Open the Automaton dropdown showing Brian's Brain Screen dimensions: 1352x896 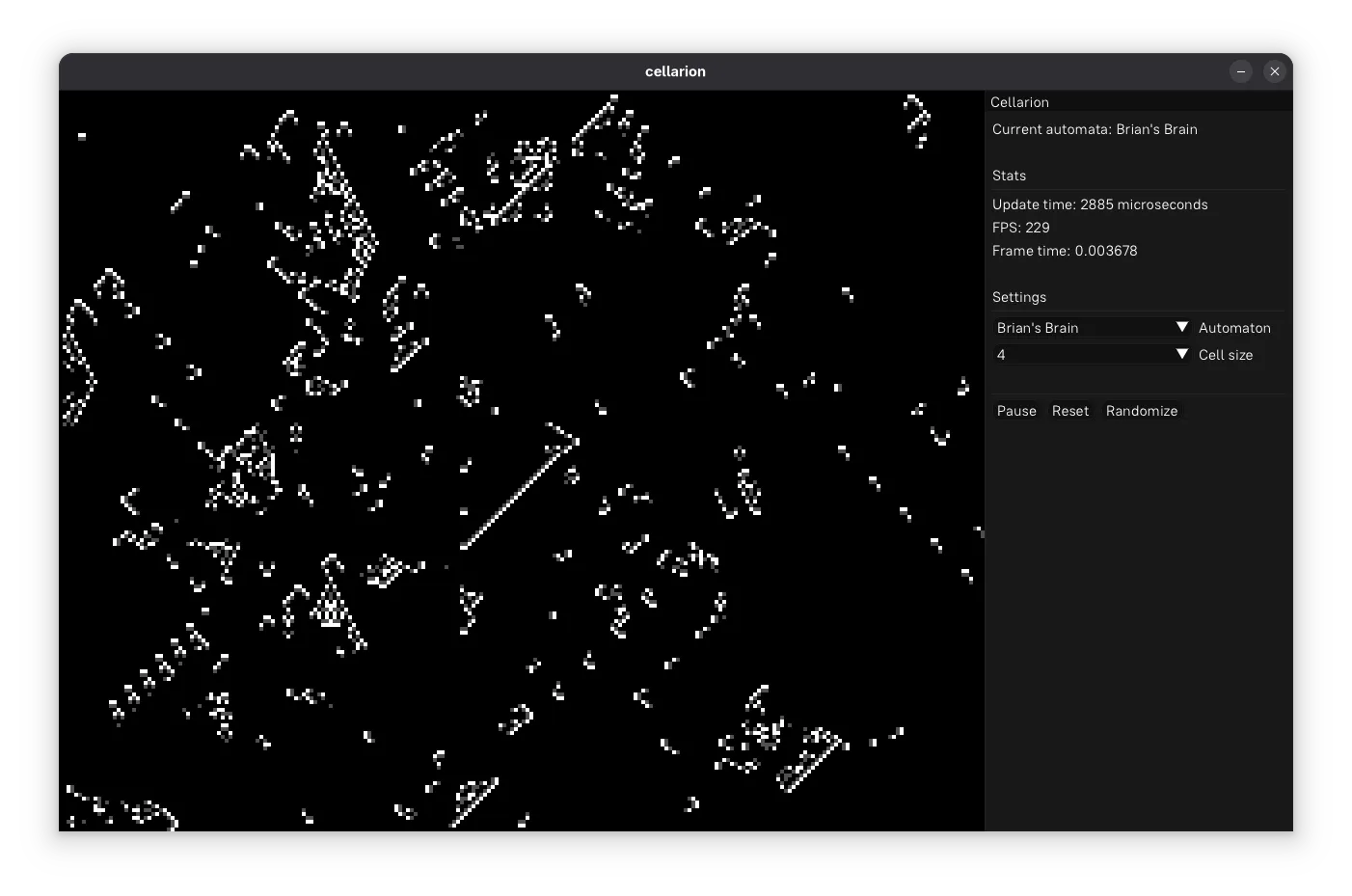point(1093,328)
